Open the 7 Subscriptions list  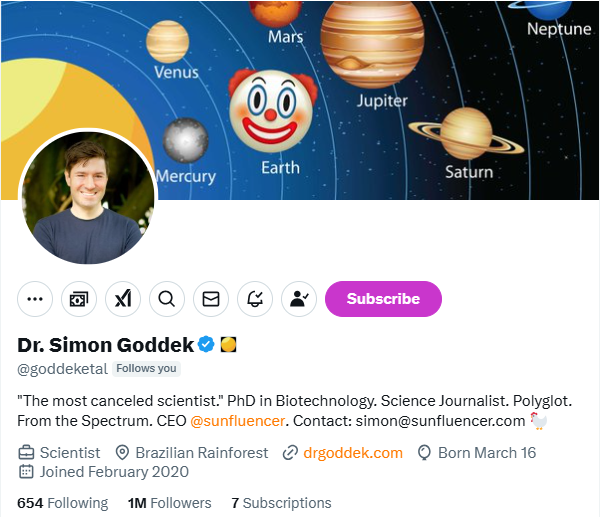[281, 503]
